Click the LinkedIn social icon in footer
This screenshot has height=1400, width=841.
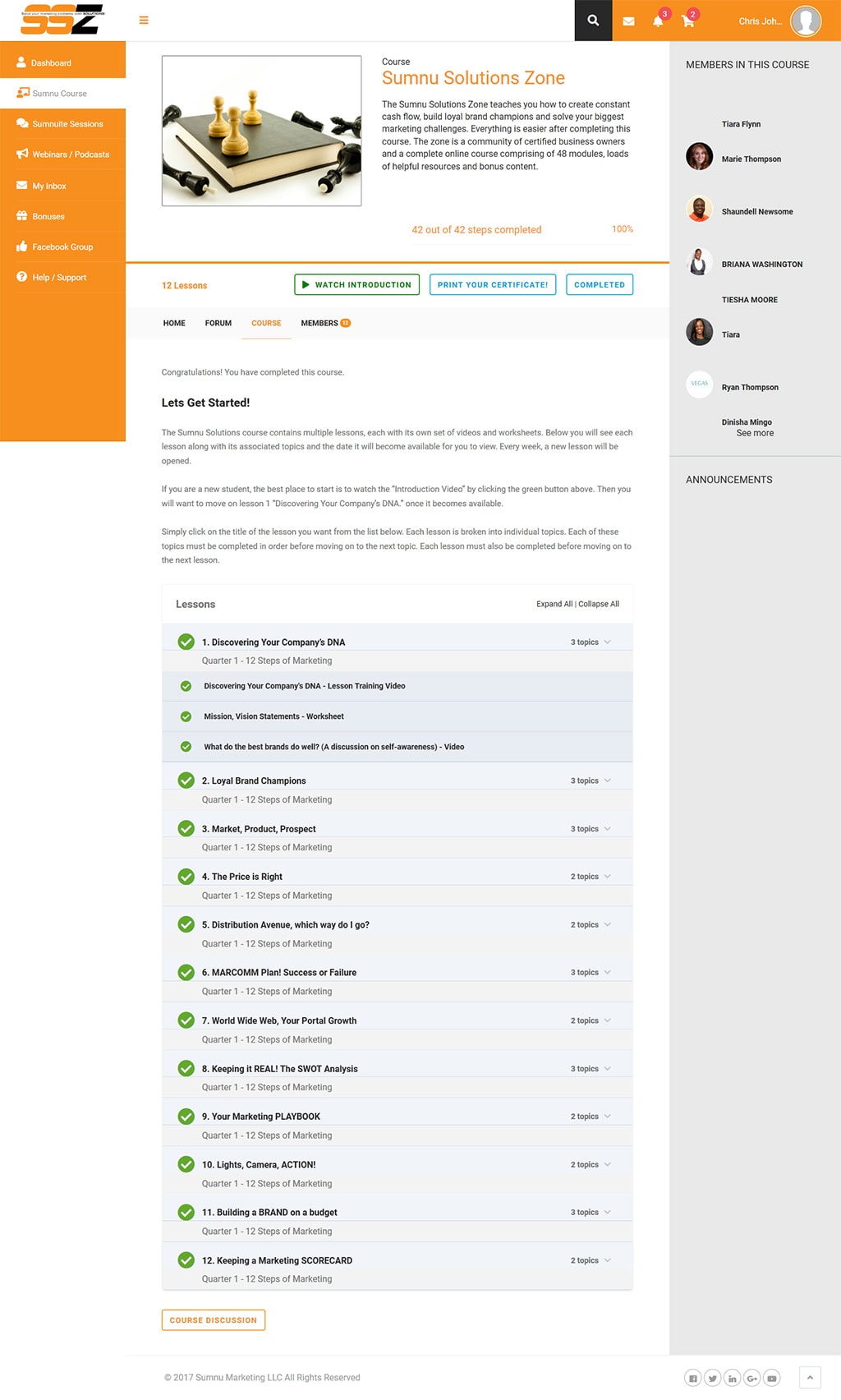coord(733,1378)
